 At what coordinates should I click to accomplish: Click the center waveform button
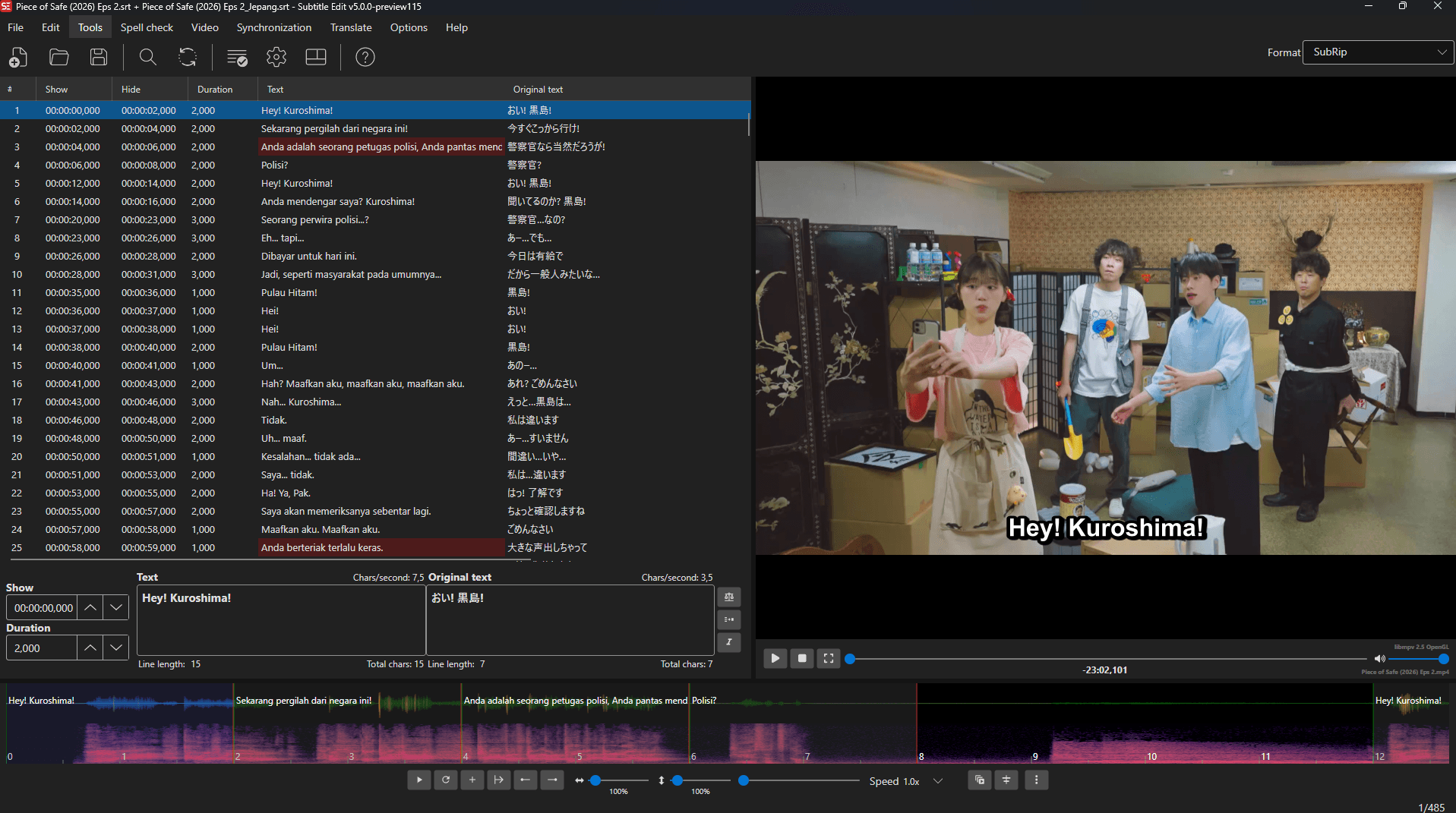tap(1006, 780)
